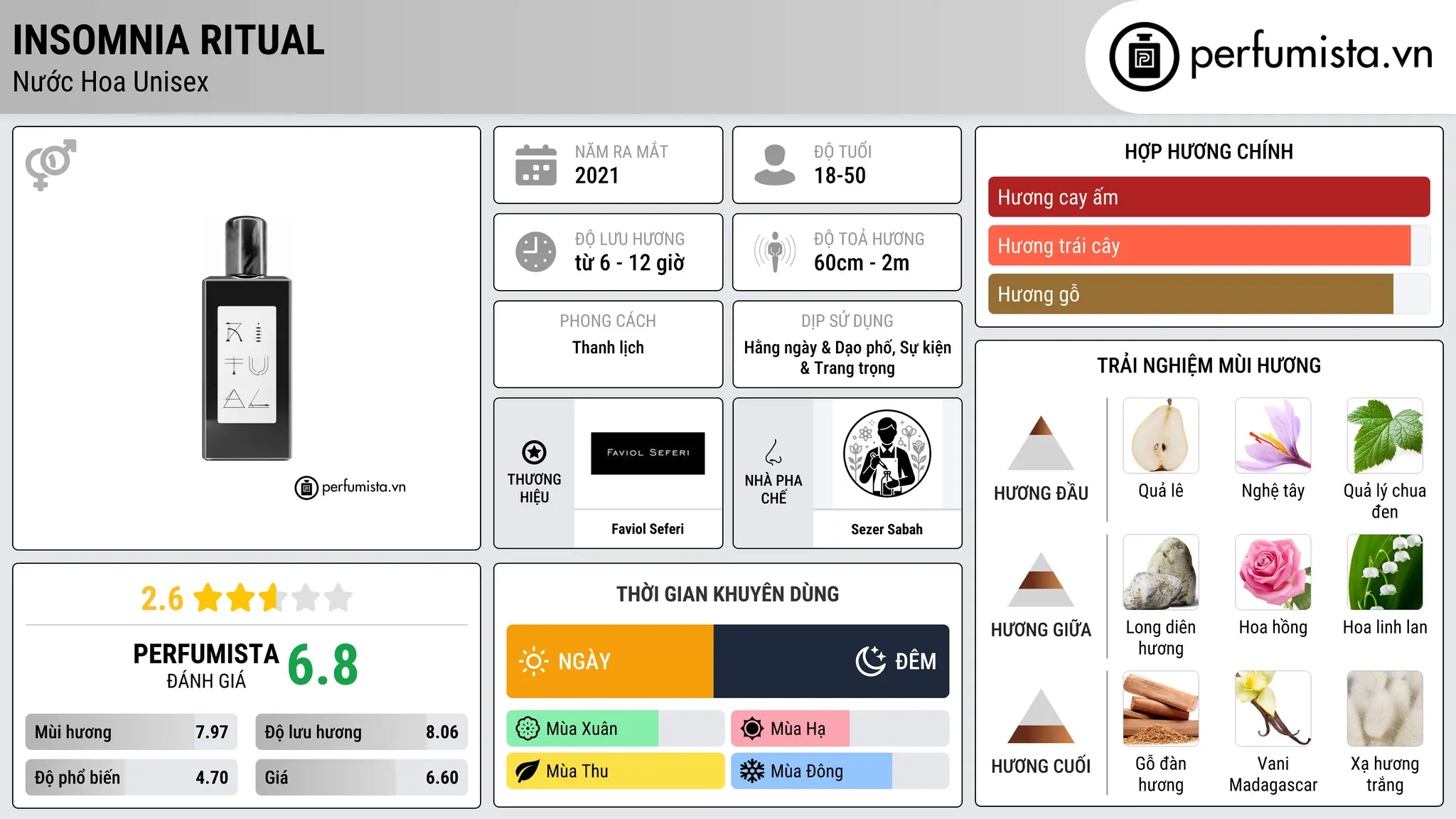Select the Nghệ tây saffron image
Screen dimensions: 1456x819
point(1273,436)
